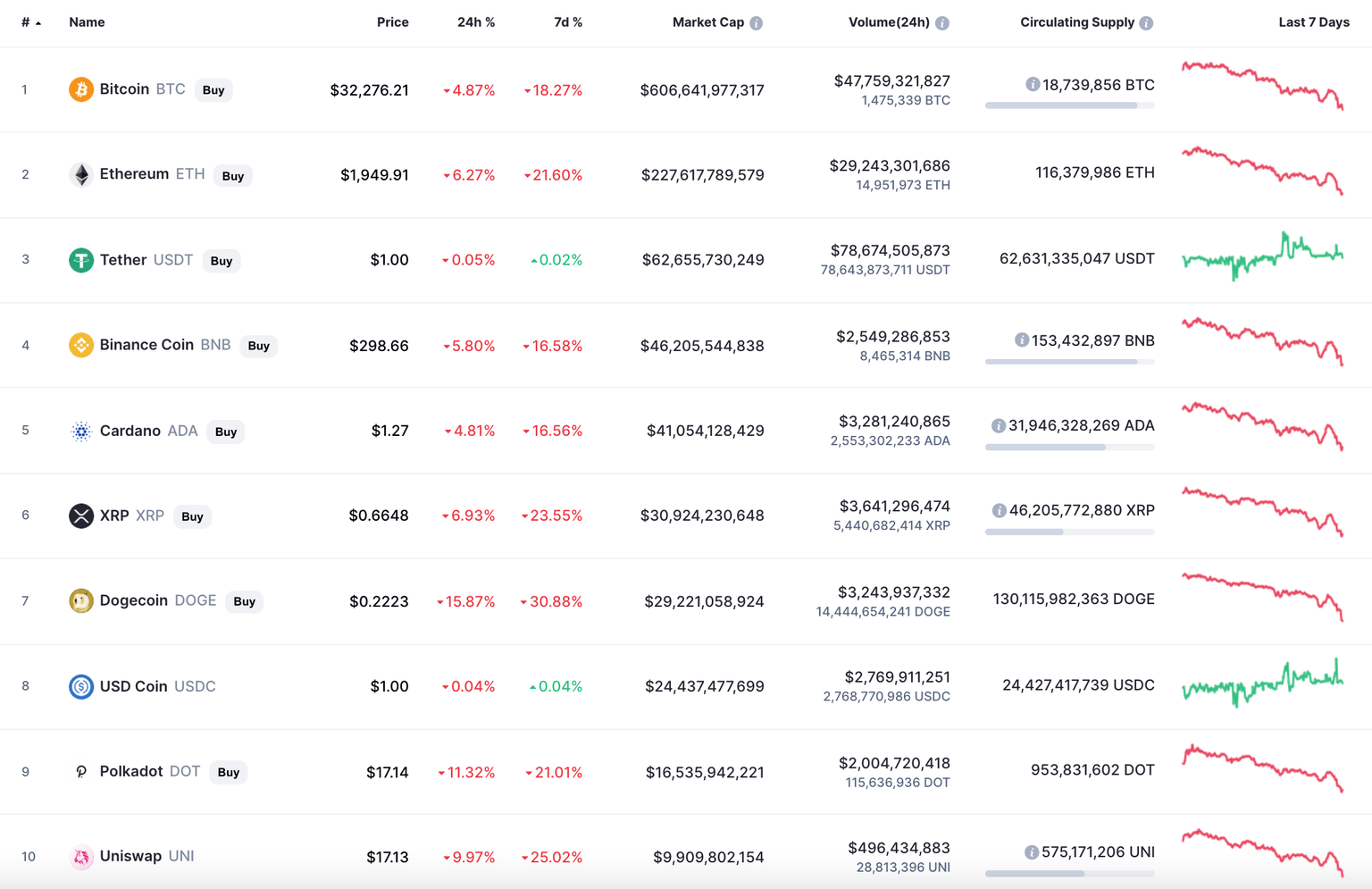Click the Dogecoin logo icon
The width and height of the screenshot is (1372, 889).
pos(80,600)
